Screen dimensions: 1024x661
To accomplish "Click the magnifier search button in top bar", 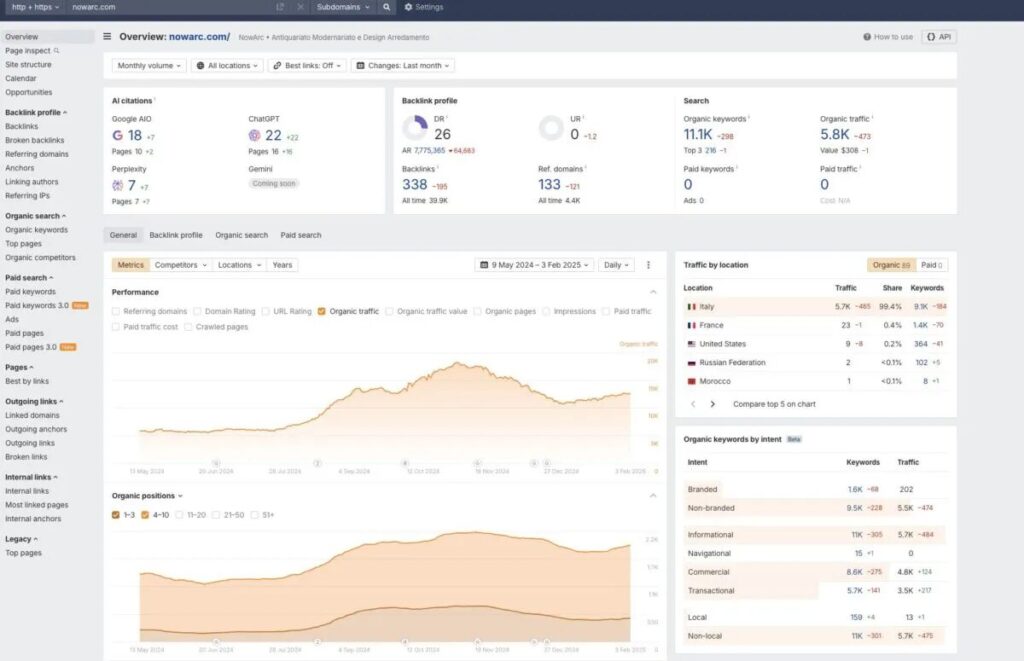I will [x=387, y=7].
